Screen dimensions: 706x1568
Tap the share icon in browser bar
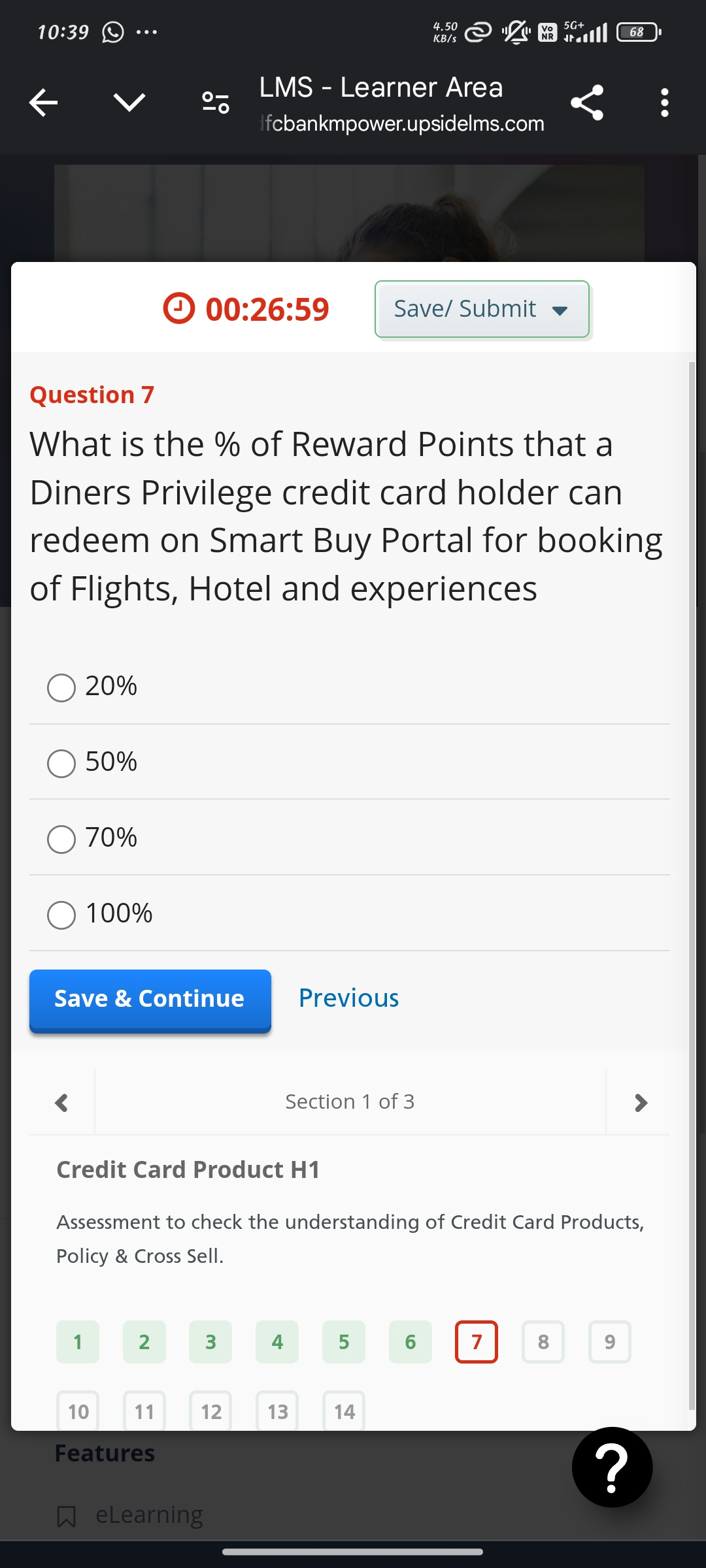[x=586, y=103]
